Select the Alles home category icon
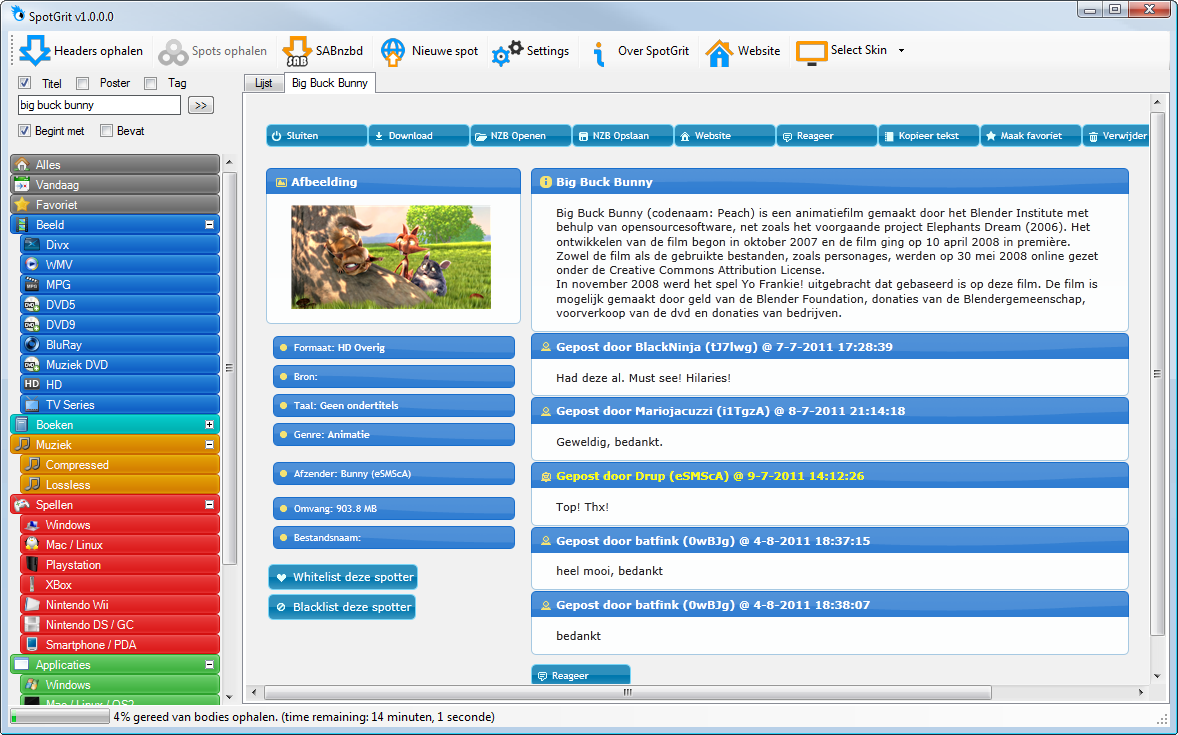Image resolution: width=1178 pixels, height=735 pixels. pos(23,165)
